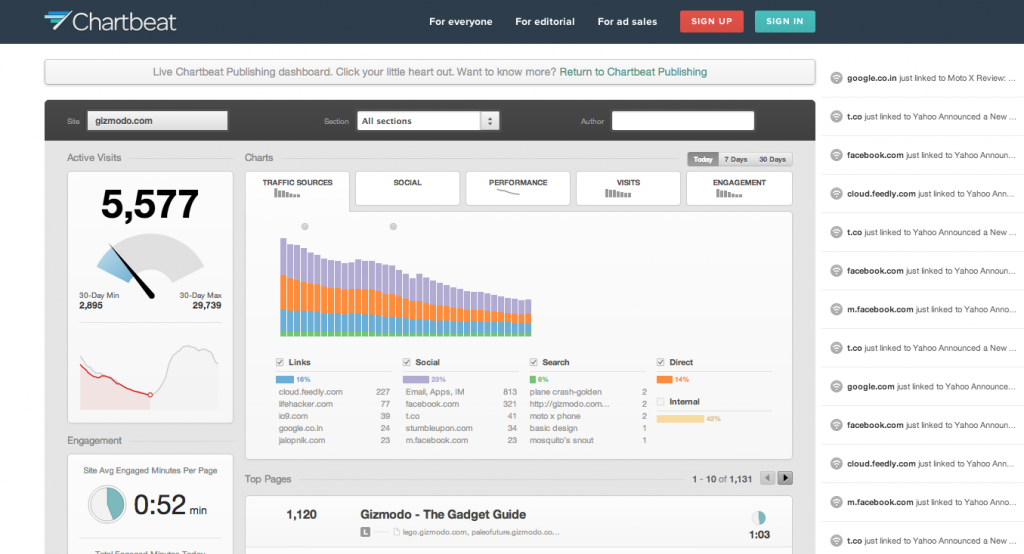Click the Active Visits gauge dial
The height and width of the screenshot is (554, 1024).
(x=150, y=266)
